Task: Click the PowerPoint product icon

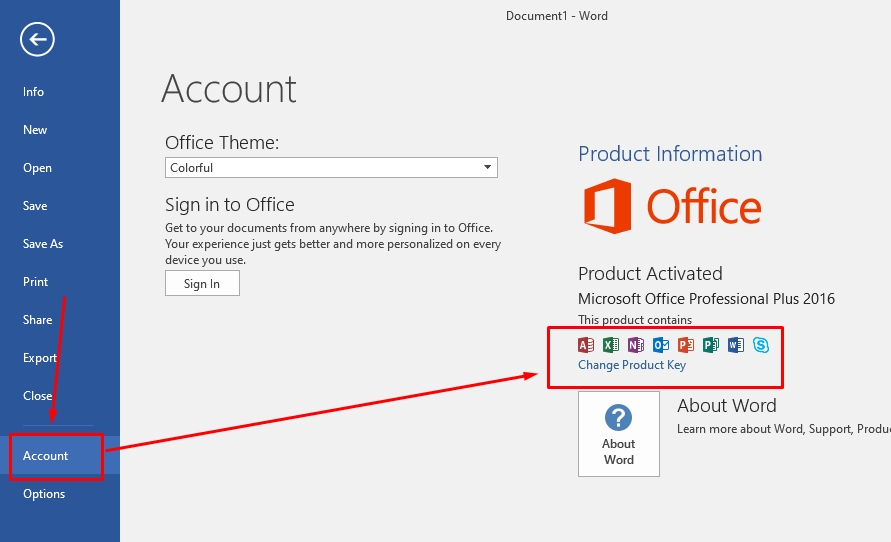Action: [686, 345]
